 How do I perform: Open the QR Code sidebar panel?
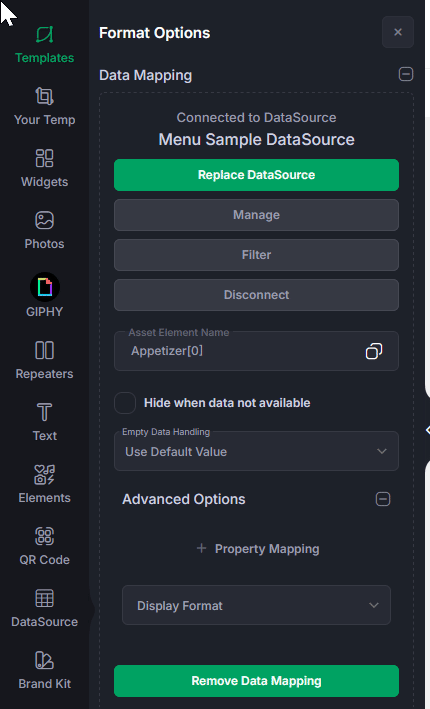click(44, 546)
